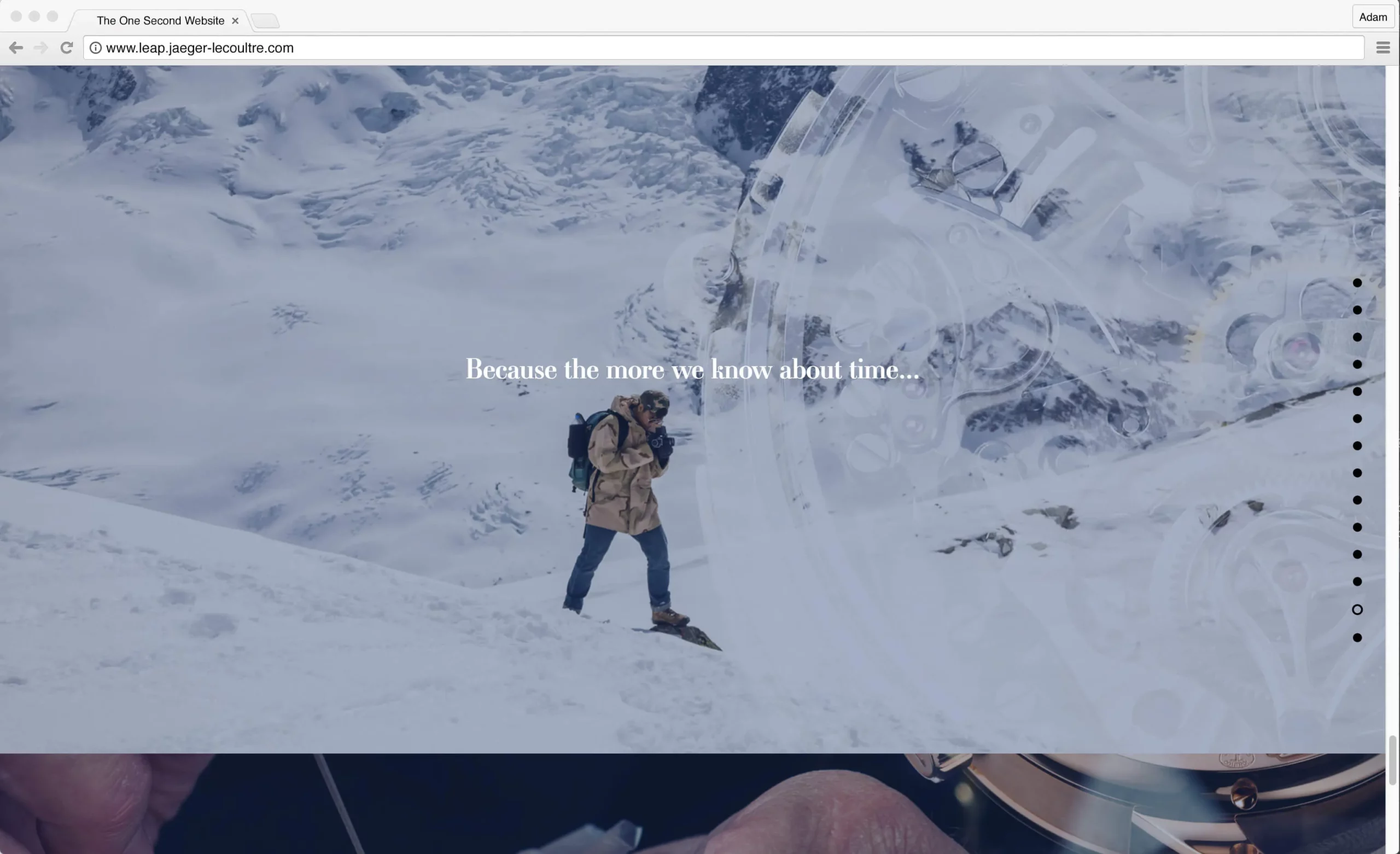The width and height of the screenshot is (1400, 854).
Task: Select The One Second Website tab
Action: pos(160,20)
